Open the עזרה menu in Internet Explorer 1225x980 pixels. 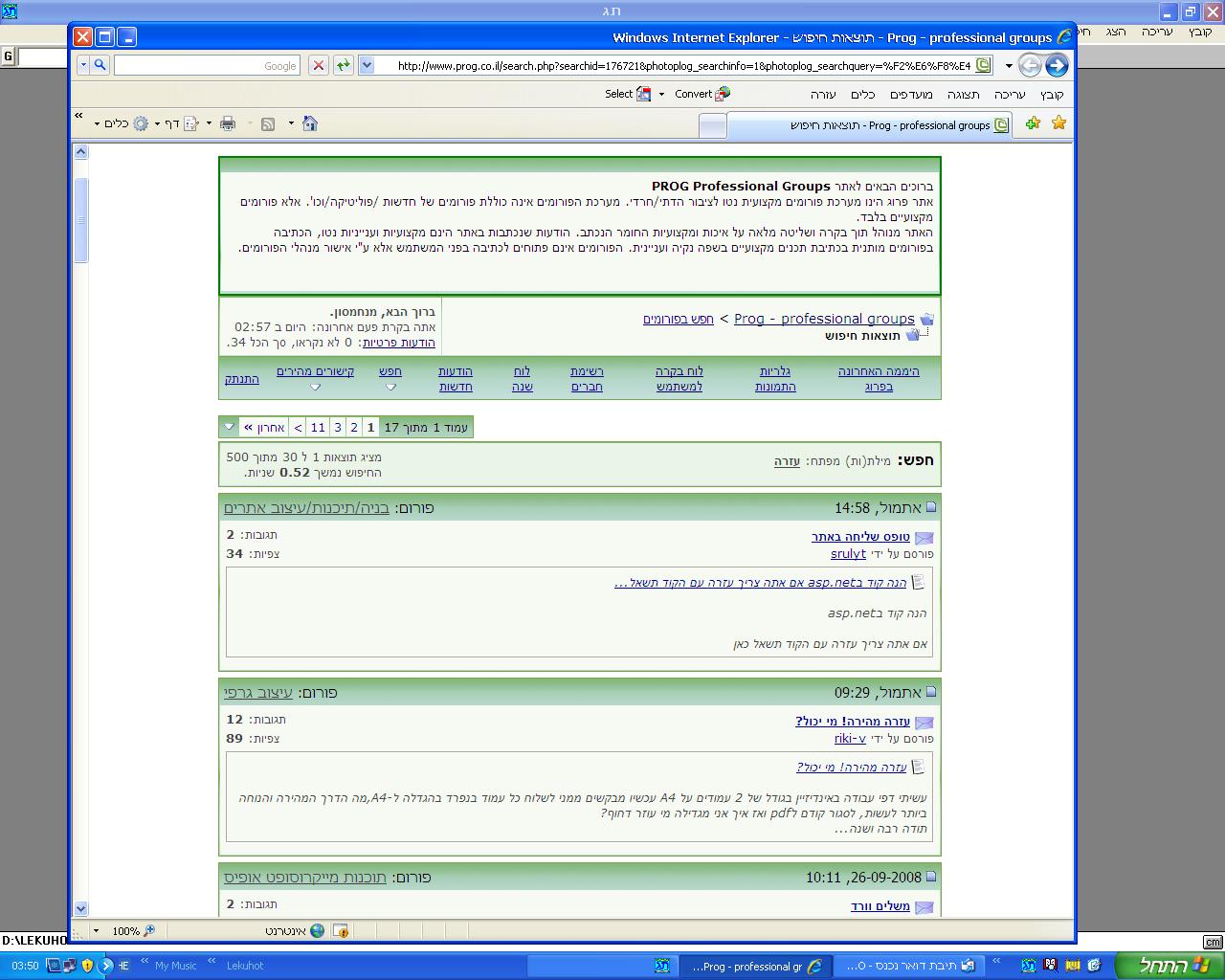823,95
